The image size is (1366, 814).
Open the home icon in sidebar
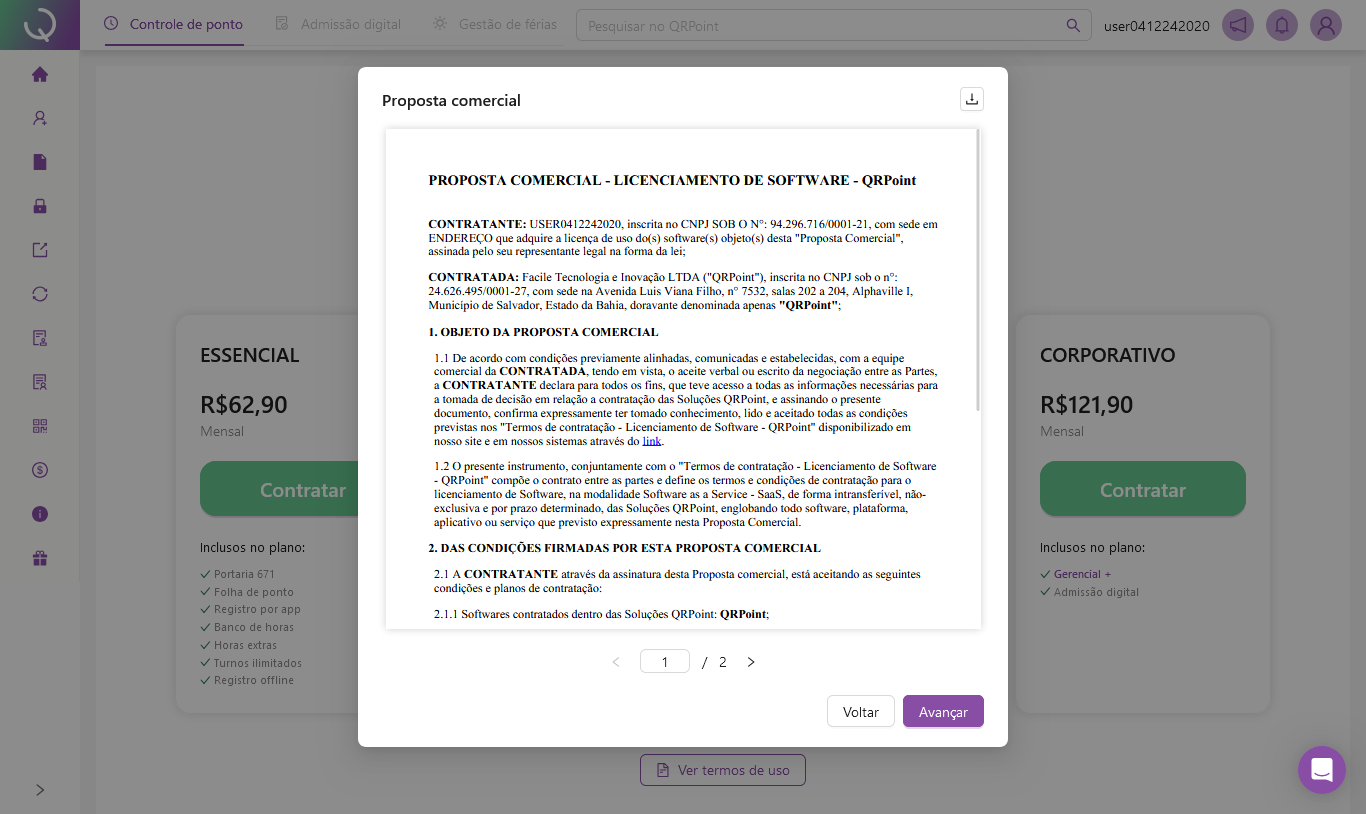point(40,74)
